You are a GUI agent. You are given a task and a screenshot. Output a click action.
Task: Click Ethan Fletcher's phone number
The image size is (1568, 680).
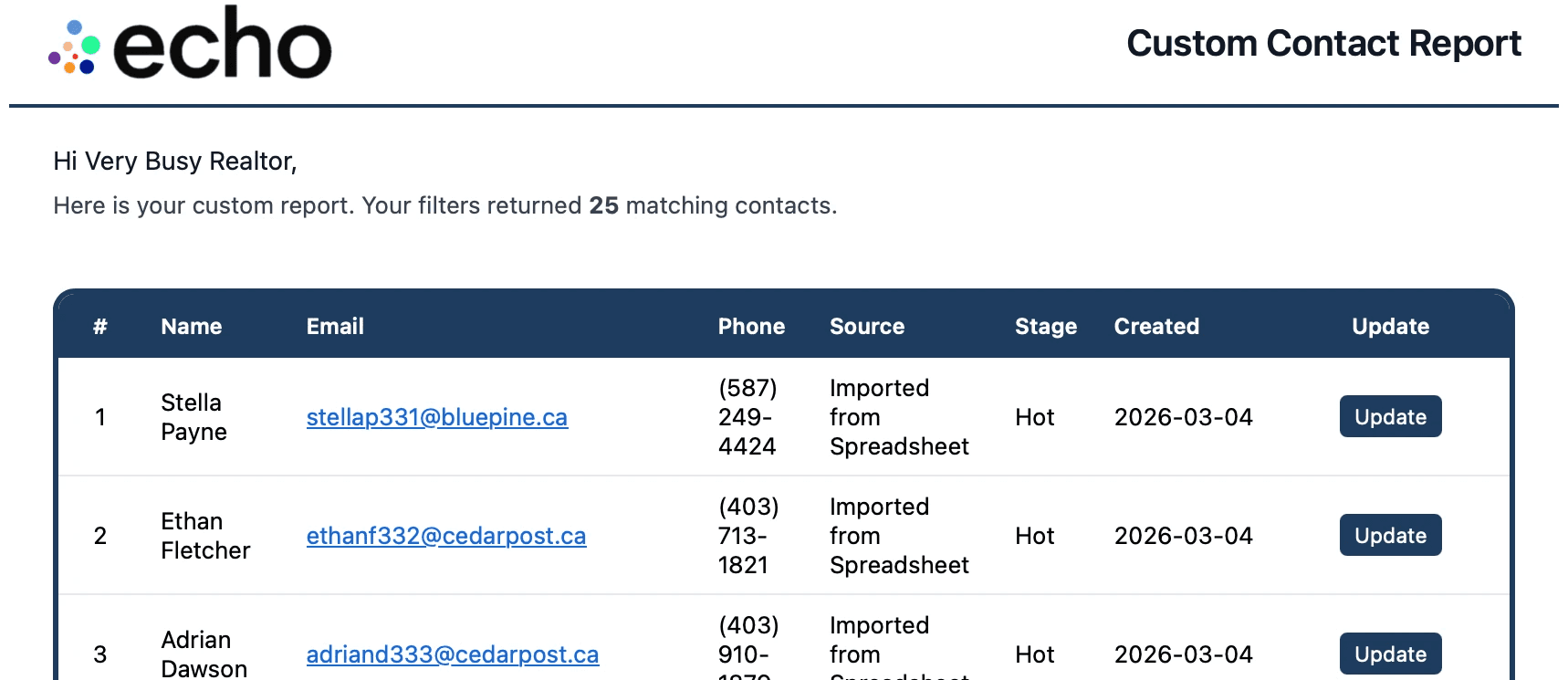pyautogui.click(x=748, y=536)
